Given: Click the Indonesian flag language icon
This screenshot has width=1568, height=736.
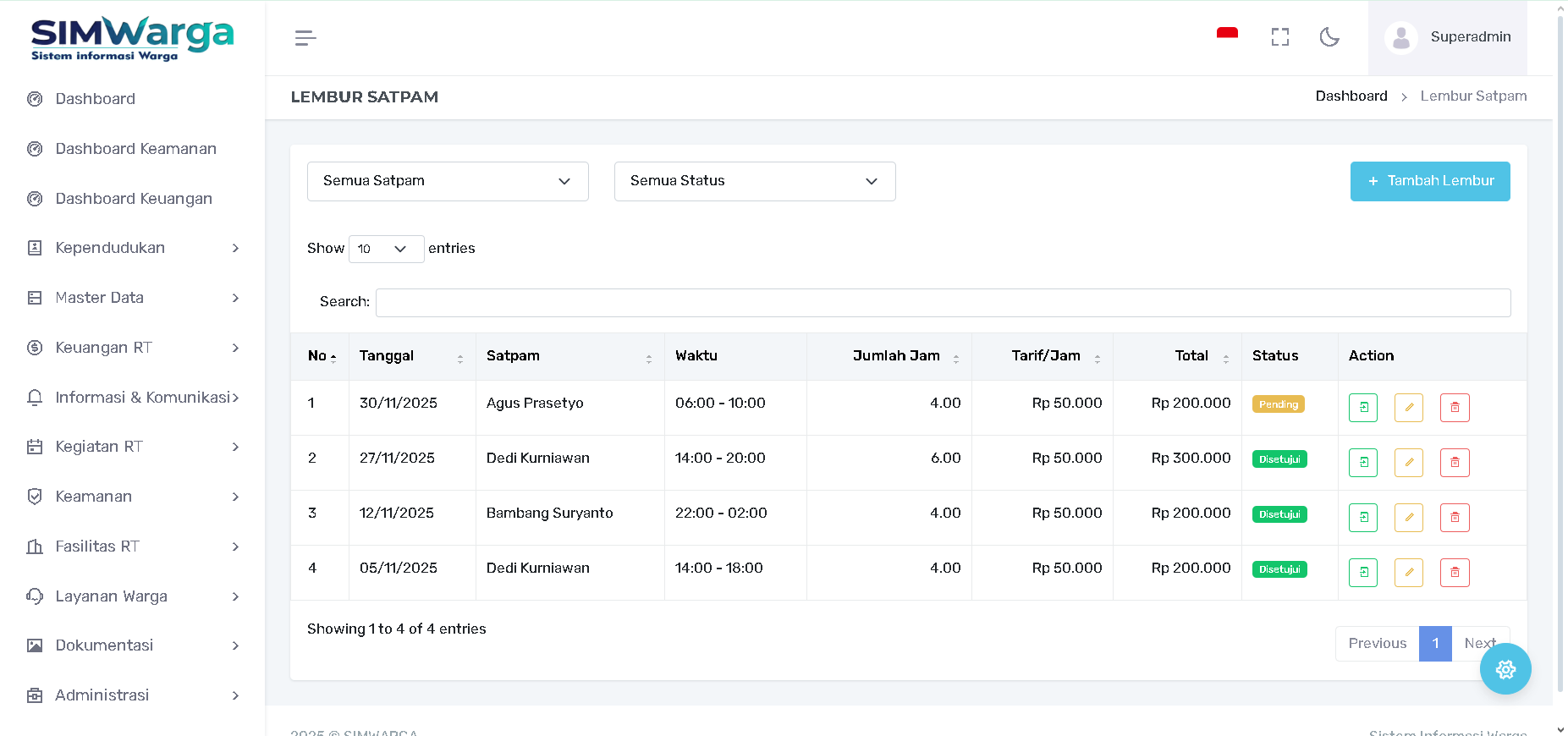Looking at the screenshot, I should pyautogui.click(x=1227, y=34).
